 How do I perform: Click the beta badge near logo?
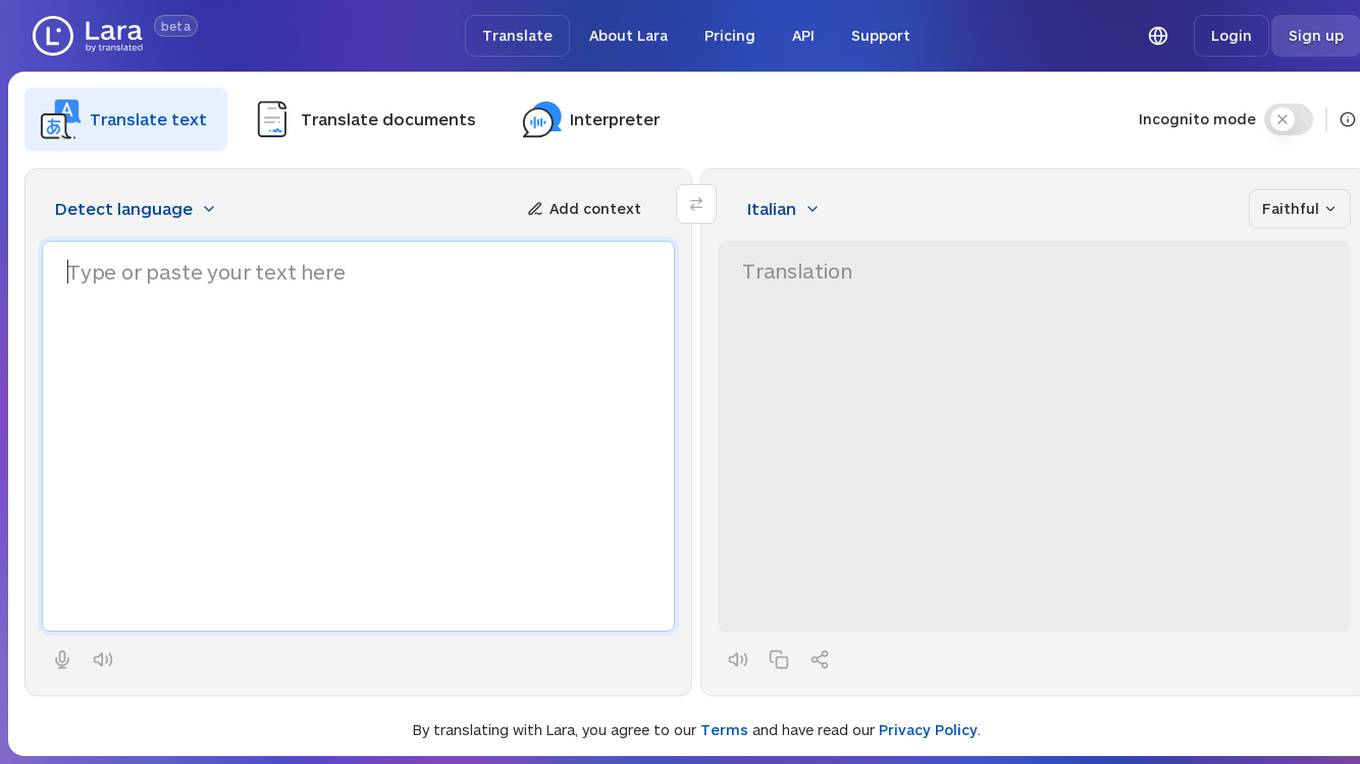coord(176,26)
